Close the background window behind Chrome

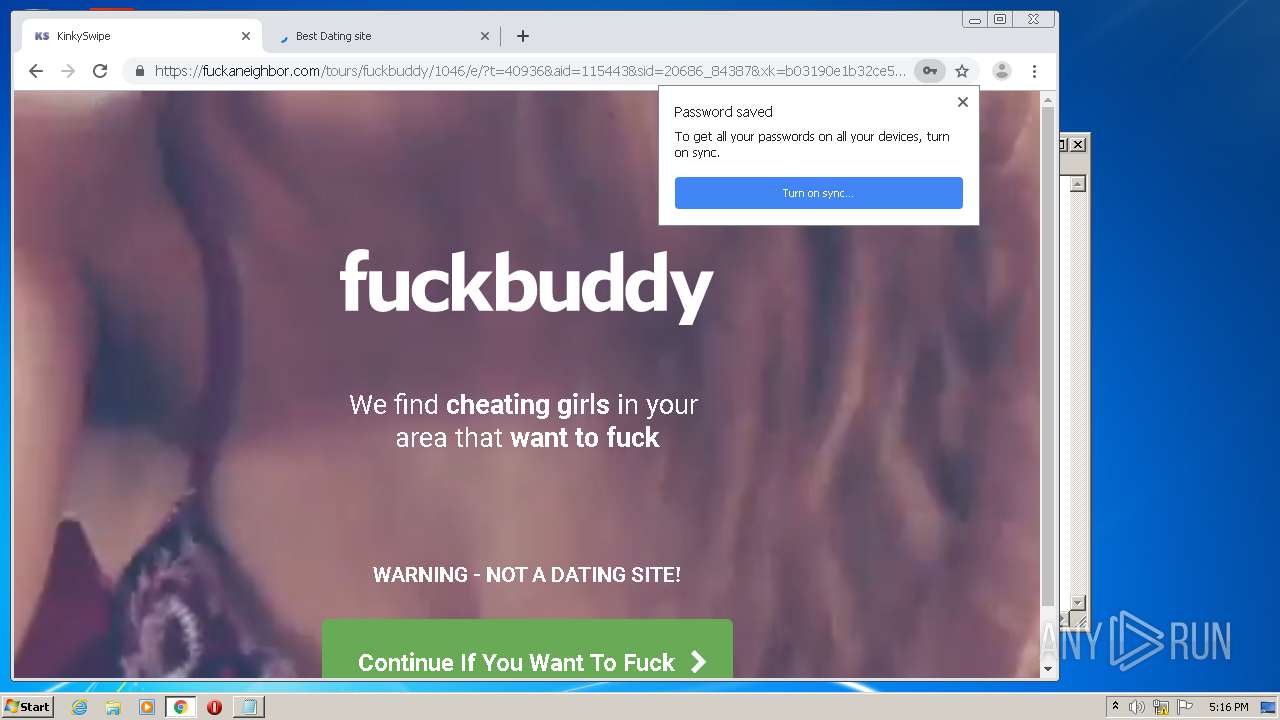click(x=1078, y=145)
